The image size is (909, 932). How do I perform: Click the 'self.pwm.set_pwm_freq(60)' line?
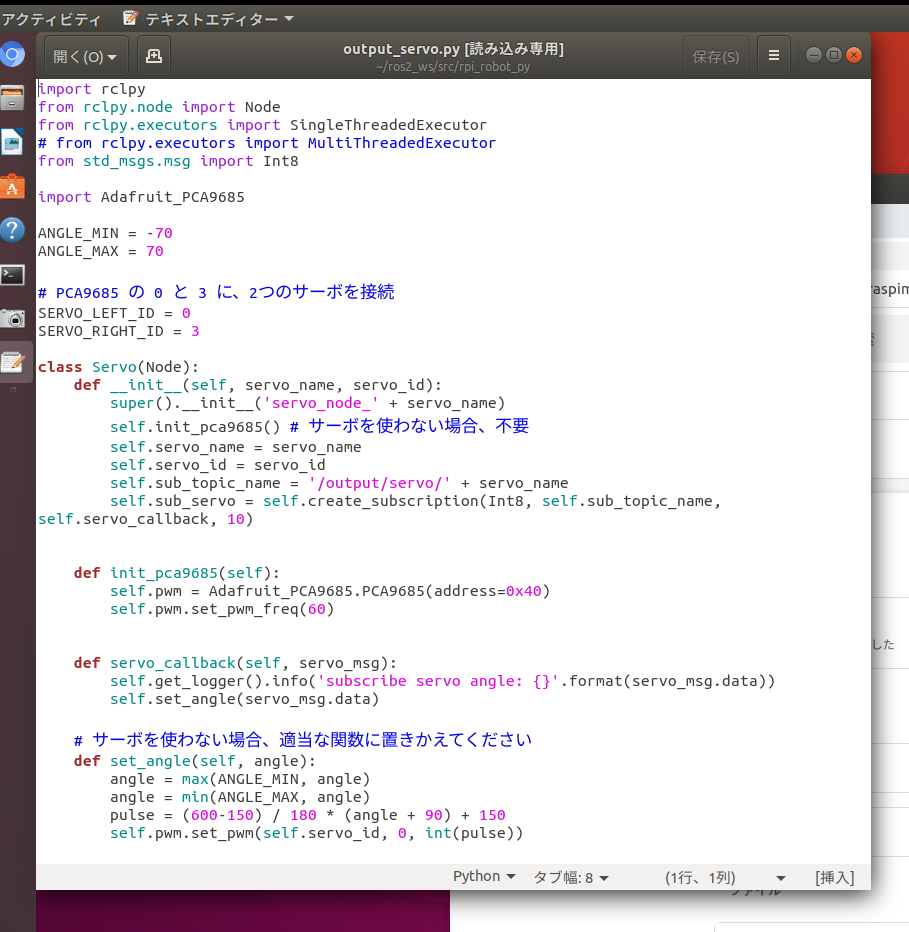tap(222, 609)
